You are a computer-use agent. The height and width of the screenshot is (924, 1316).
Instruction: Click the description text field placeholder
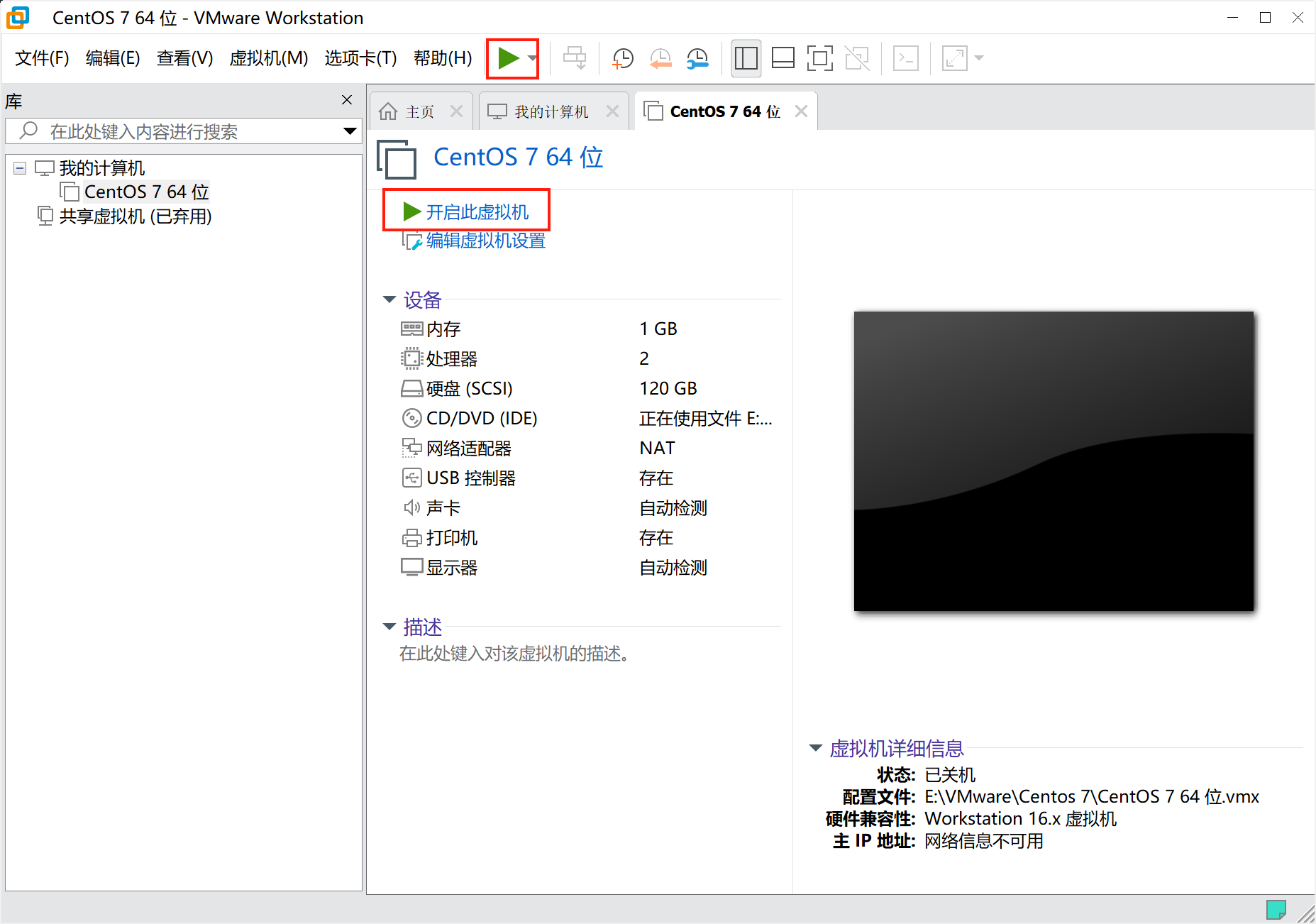pyautogui.click(x=514, y=653)
